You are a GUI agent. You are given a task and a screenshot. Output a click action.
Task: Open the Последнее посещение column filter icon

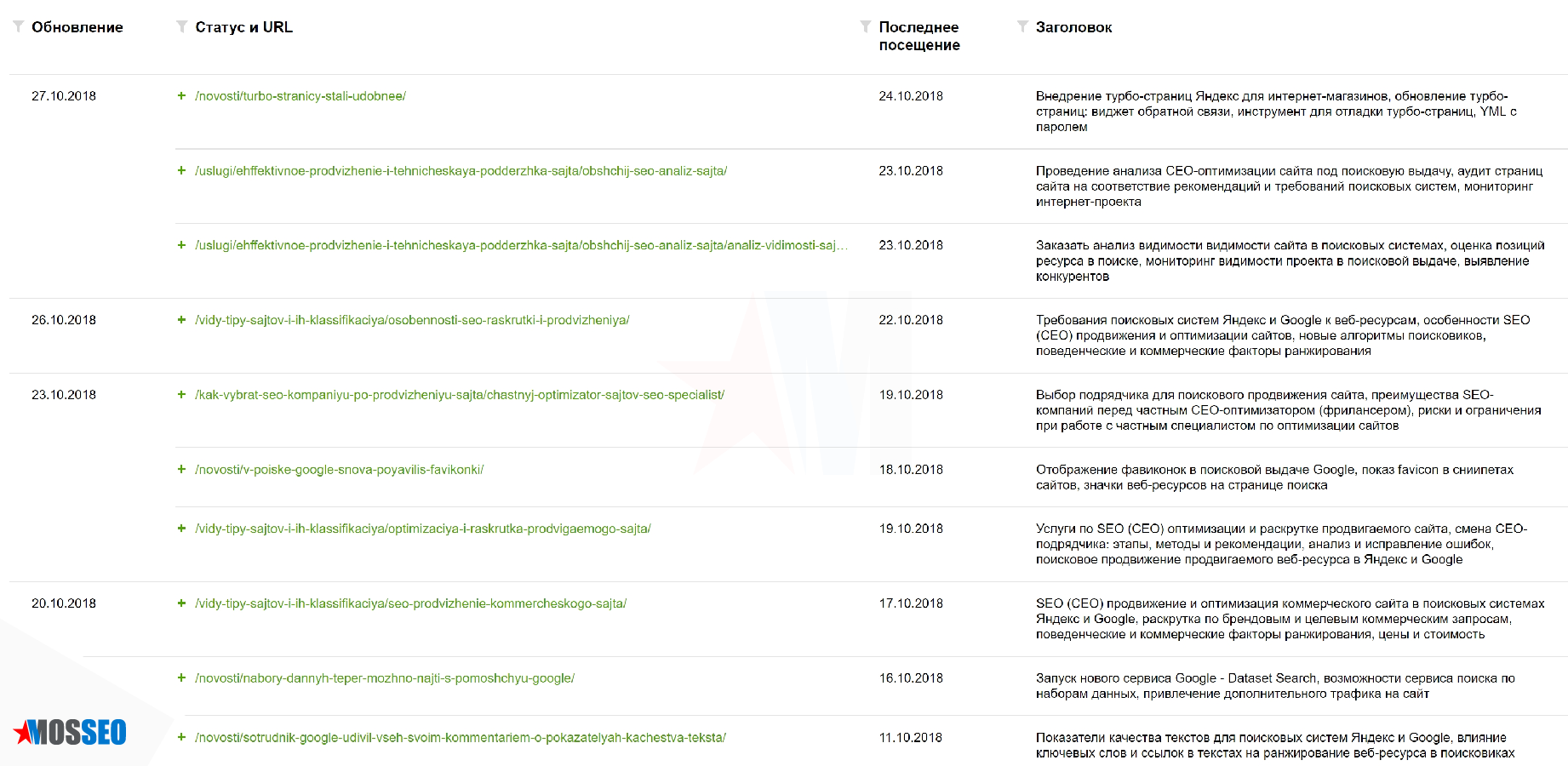pyautogui.click(x=865, y=27)
